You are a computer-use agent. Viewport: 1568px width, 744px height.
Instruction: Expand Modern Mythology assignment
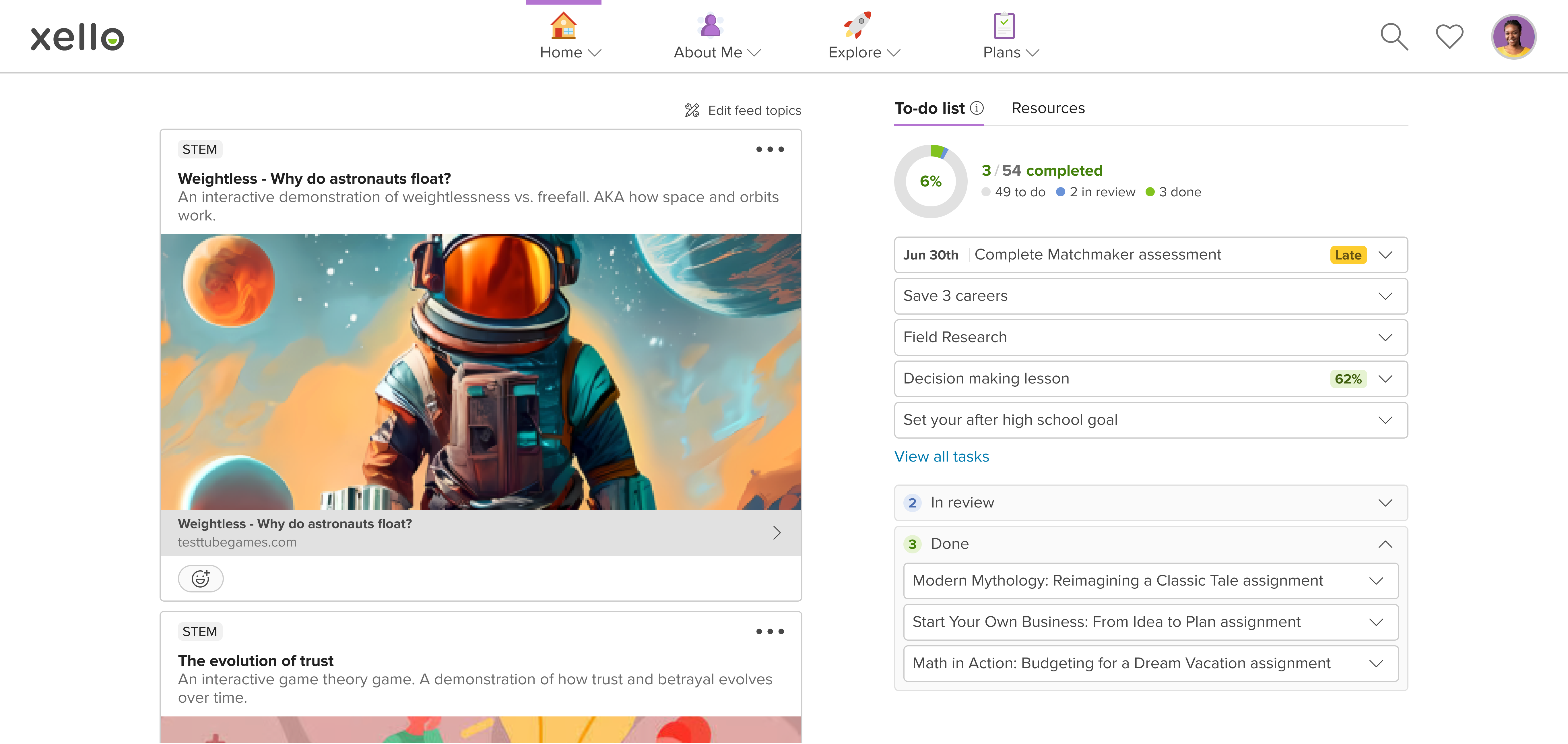(1376, 581)
